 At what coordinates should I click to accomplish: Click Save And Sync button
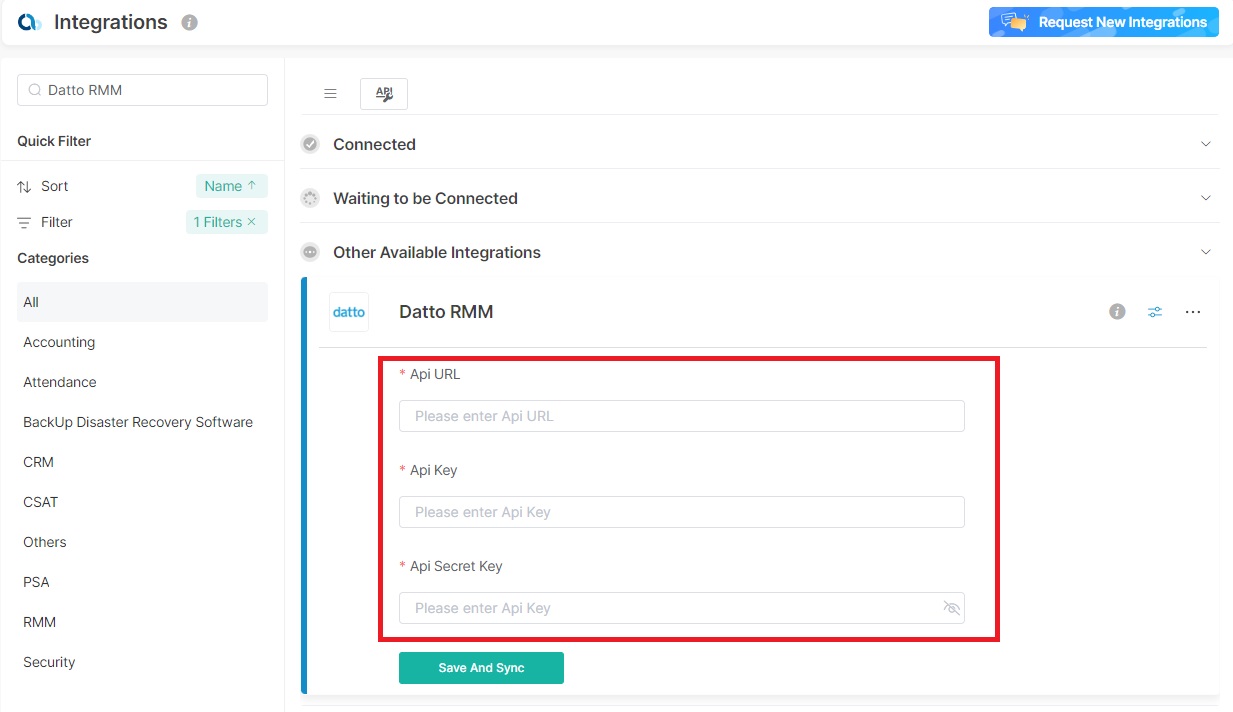481,668
